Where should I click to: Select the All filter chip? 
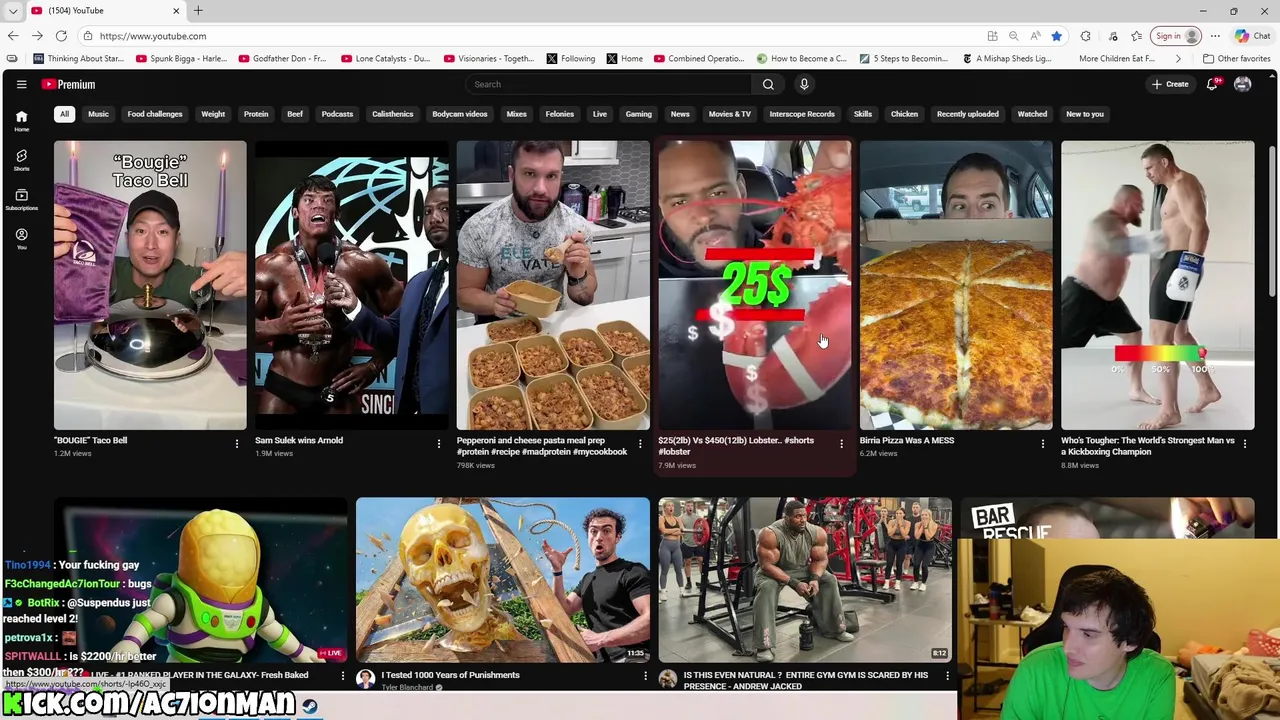64,114
